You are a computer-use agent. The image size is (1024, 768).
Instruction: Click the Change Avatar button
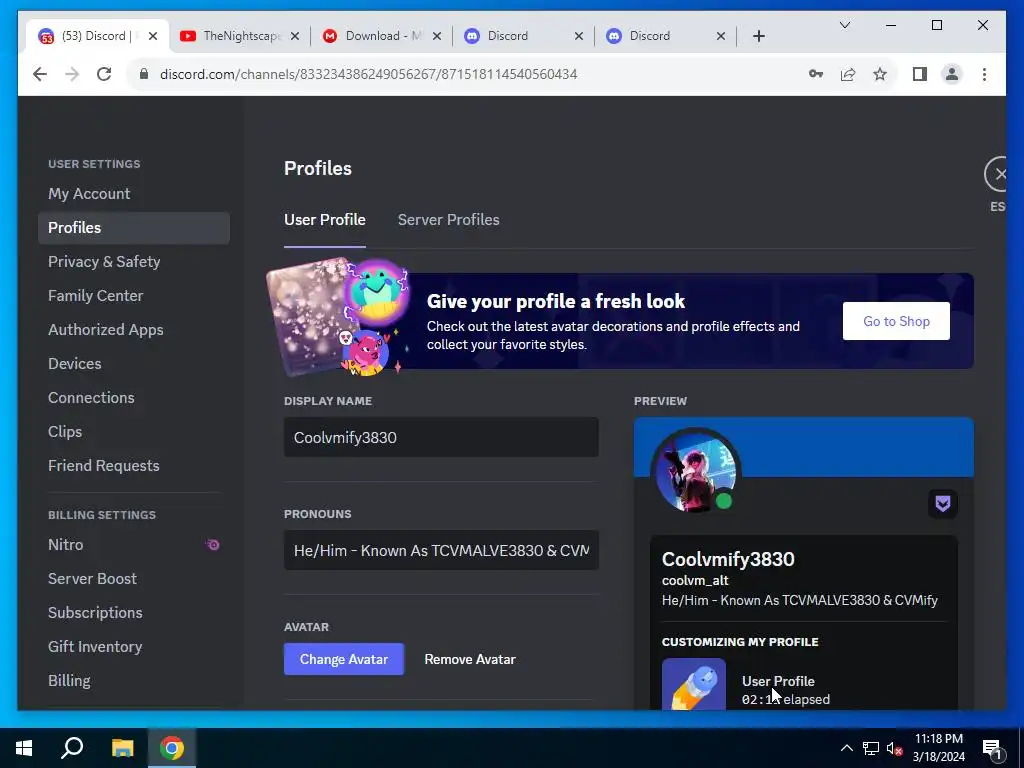344,660
